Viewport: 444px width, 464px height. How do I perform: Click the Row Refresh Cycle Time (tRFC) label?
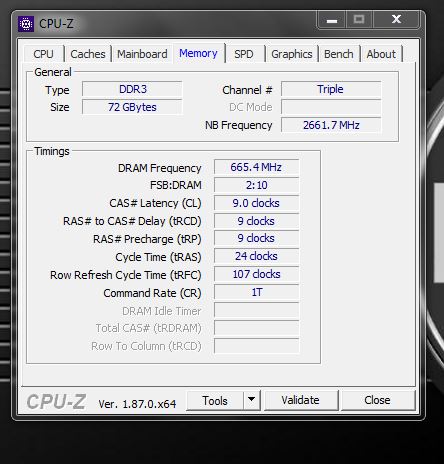(126, 275)
